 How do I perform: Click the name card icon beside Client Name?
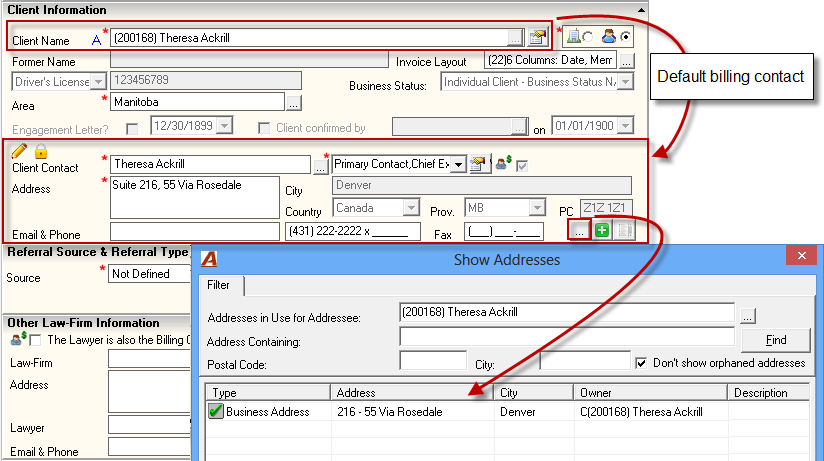(x=538, y=37)
